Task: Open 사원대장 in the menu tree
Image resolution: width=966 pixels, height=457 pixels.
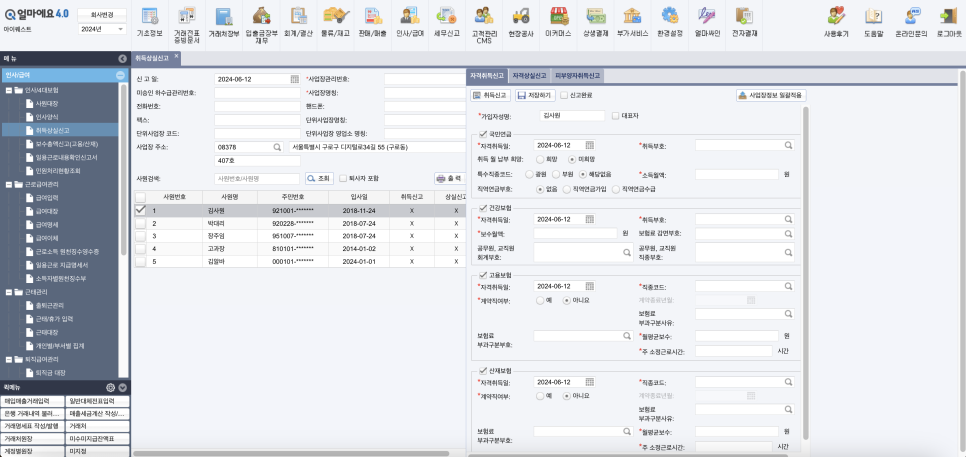Action: [x=47, y=103]
